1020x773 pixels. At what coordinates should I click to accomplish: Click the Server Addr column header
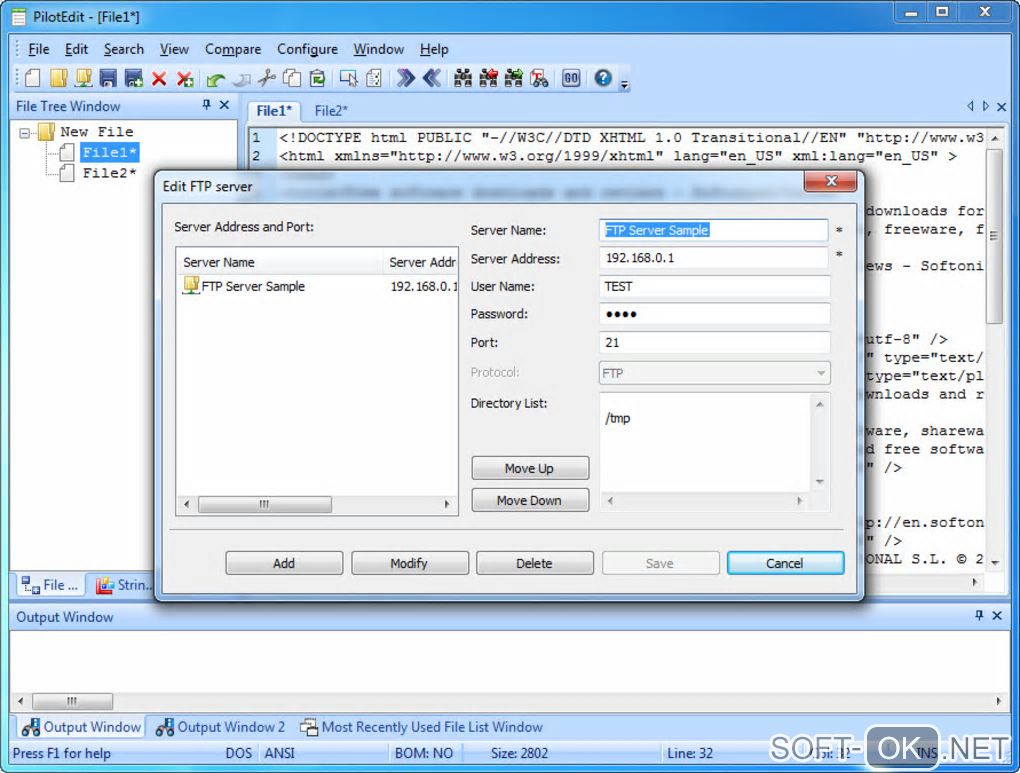pyautogui.click(x=421, y=262)
